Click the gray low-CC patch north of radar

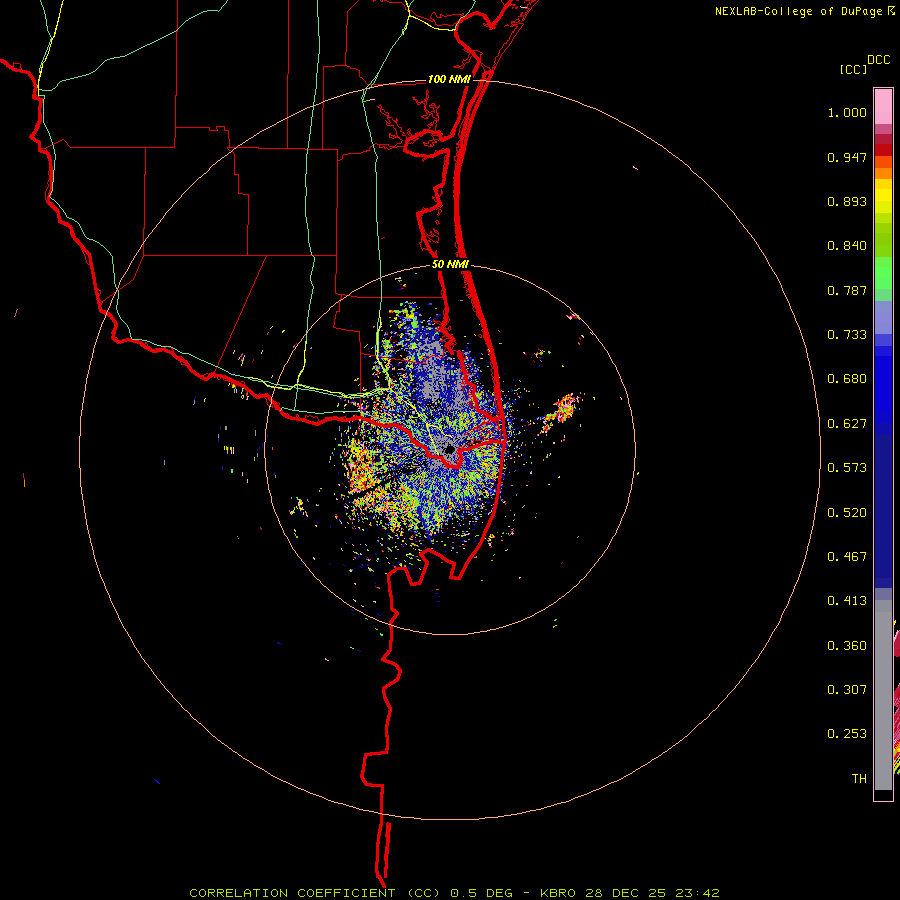(x=432, y=370)
